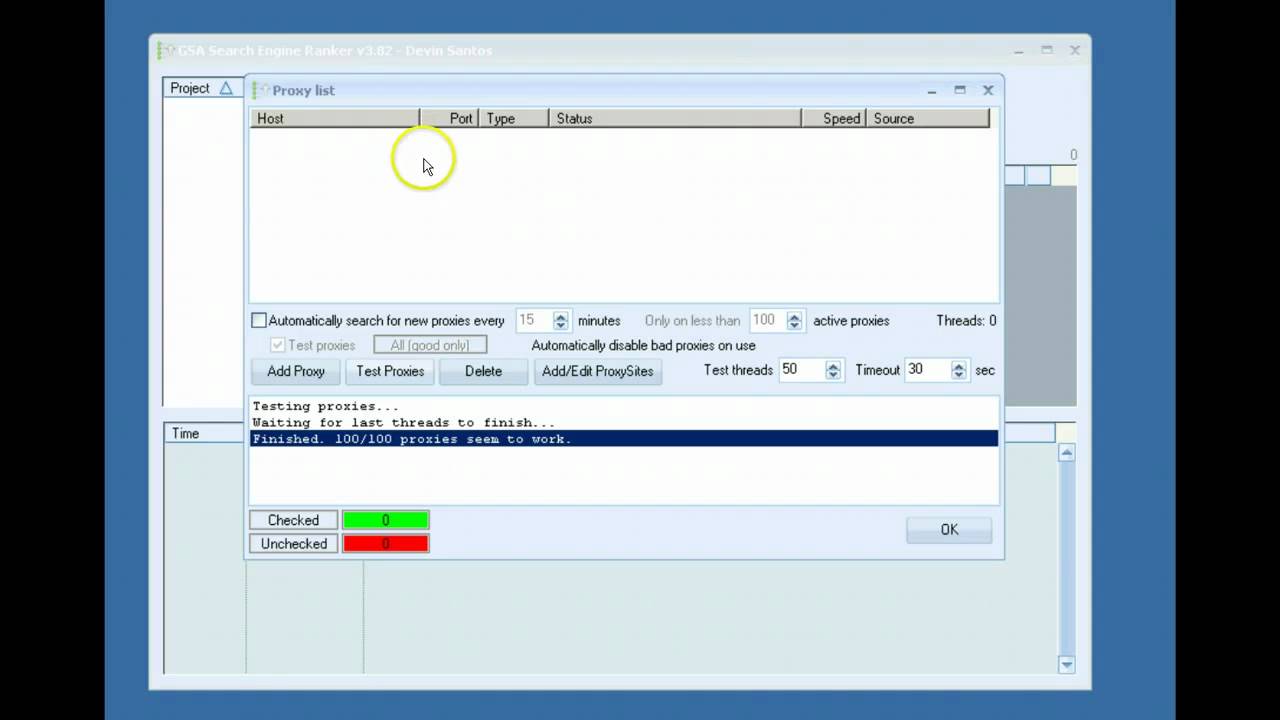Image resolution: width=1280 pixels, height=720 pixels.
Task: Adjust the minutes interval spinner arrows
Action: 561,321
